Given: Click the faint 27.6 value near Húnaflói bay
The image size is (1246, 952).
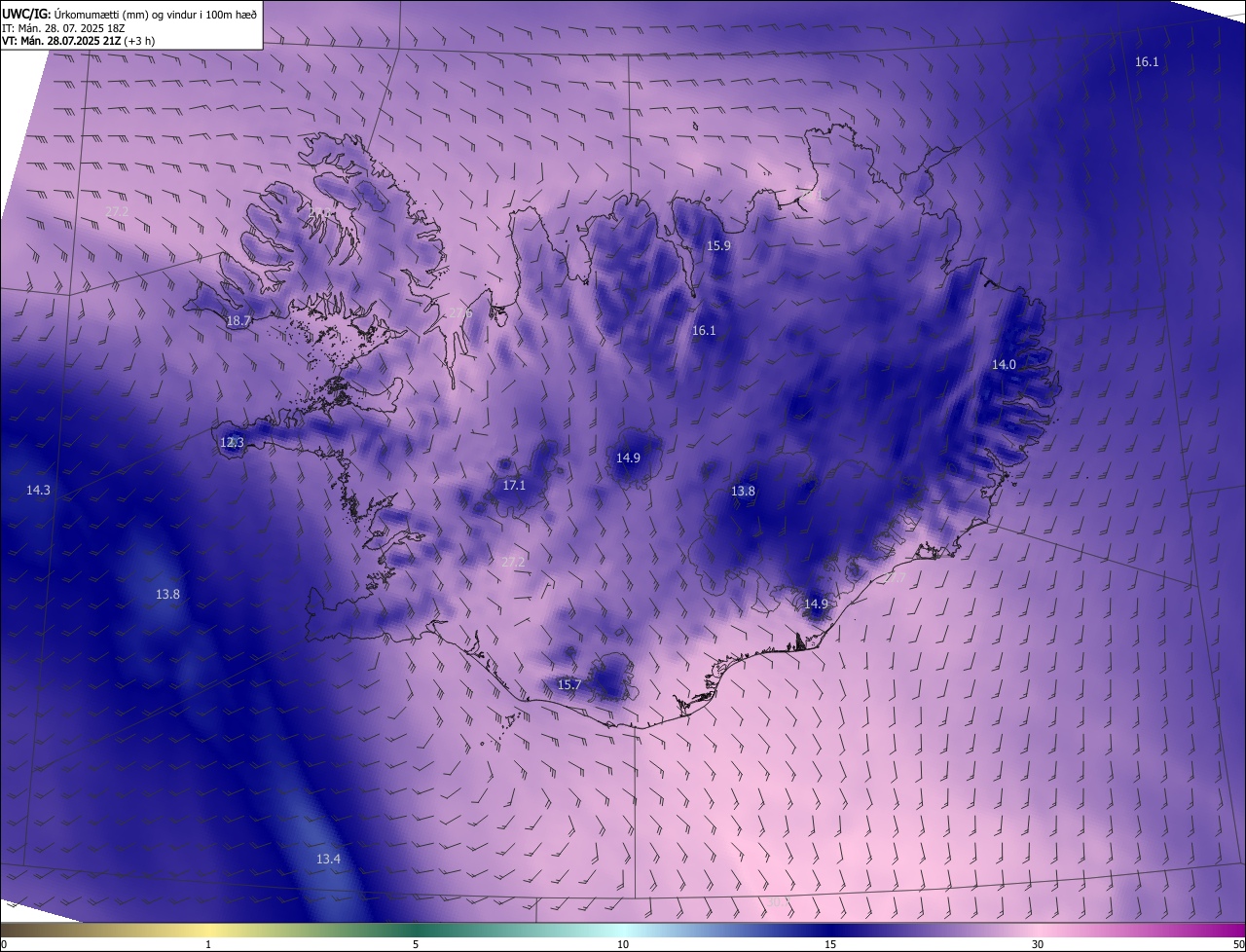Looking at the screenshot, I should coord(459,312).
